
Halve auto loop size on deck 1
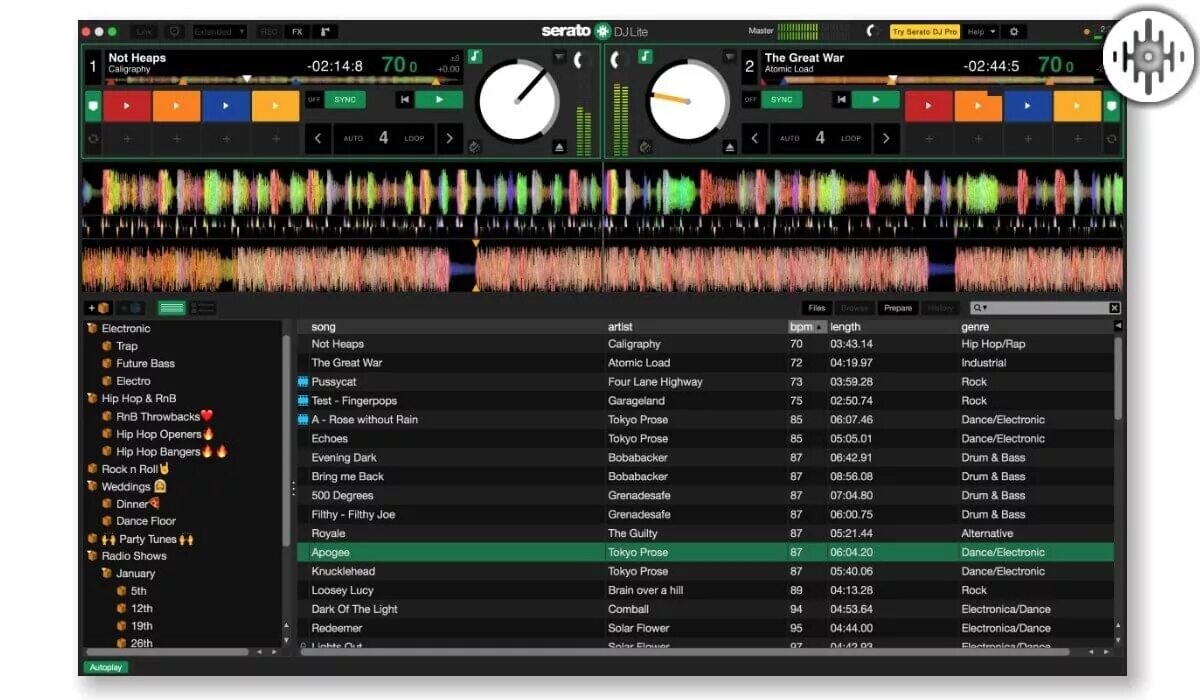click(x=318, y=139)
